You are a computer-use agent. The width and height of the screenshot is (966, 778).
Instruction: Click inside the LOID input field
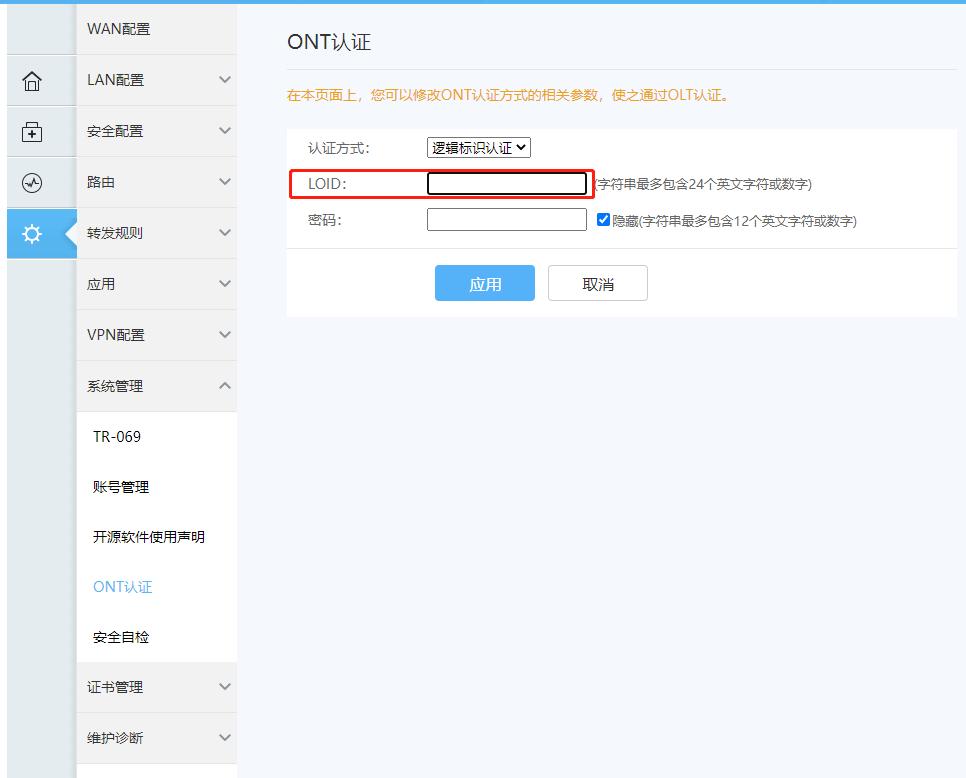(x=506, y=183)
